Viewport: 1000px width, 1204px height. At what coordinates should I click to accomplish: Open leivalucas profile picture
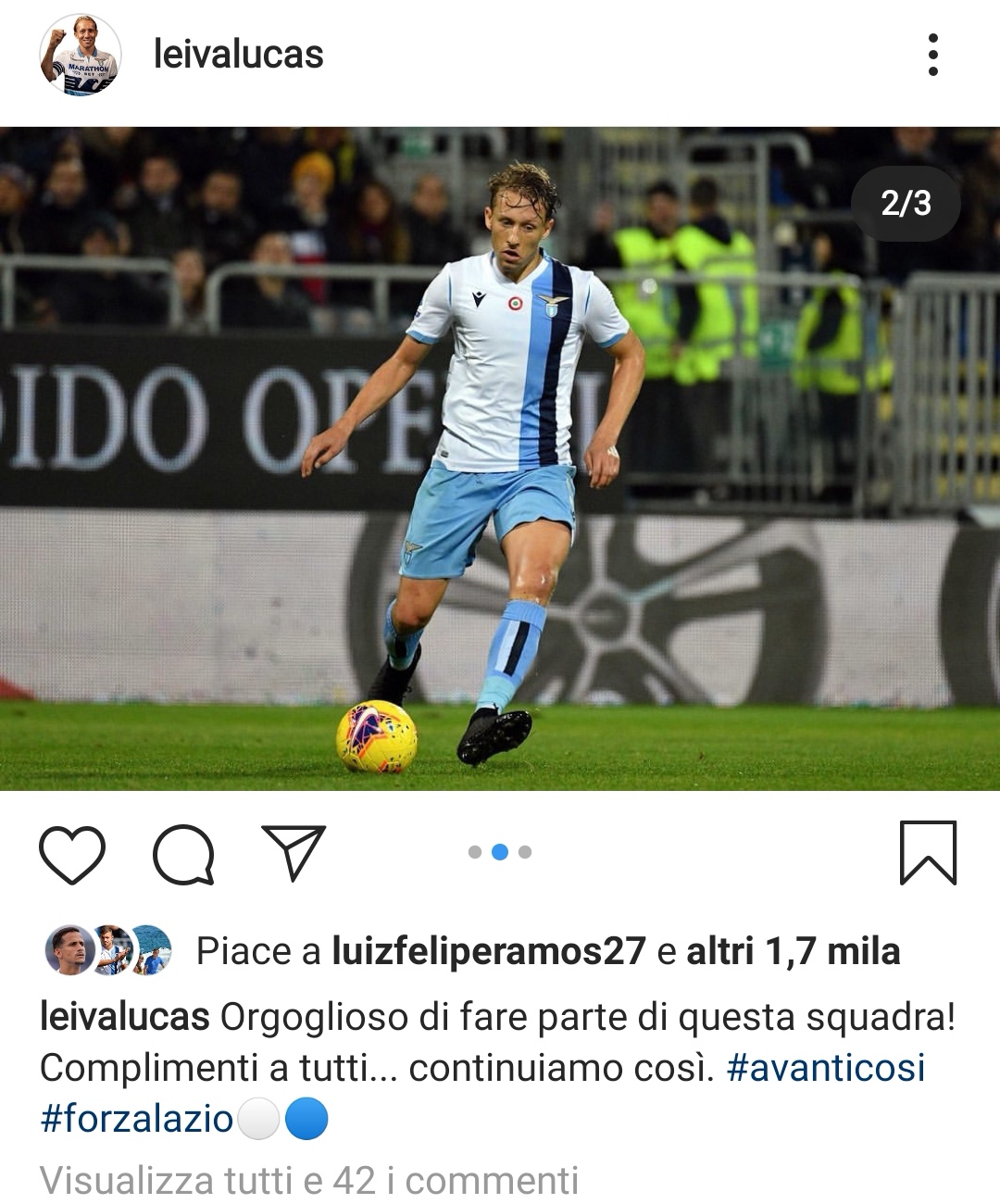pyautogui.click(x=81, y=55)
